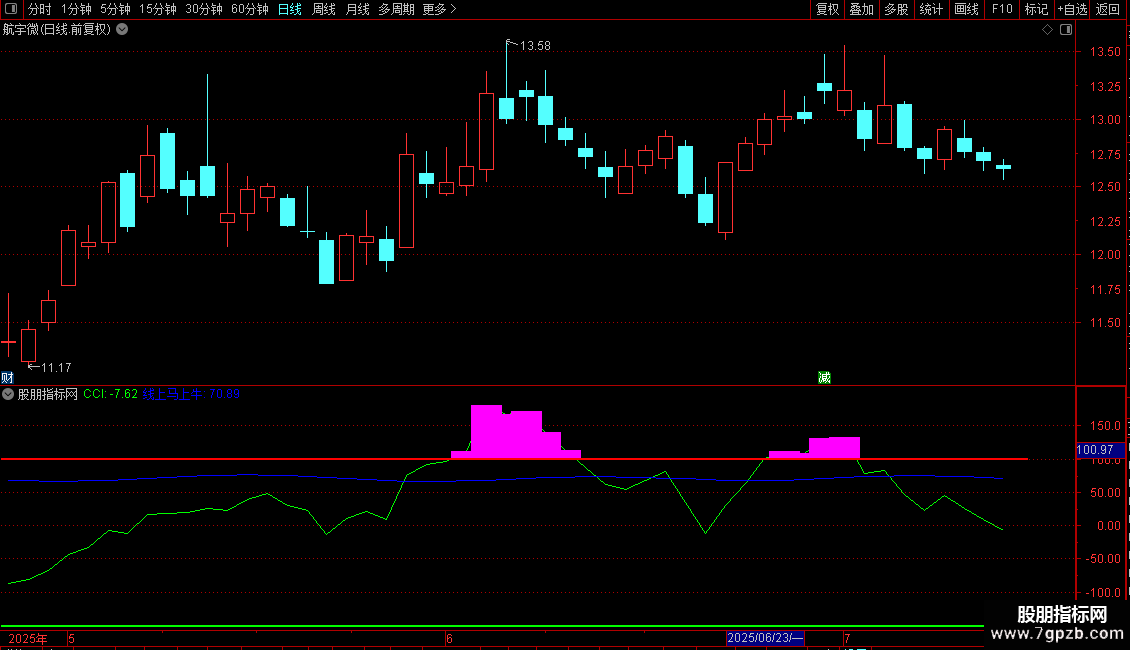The height and width of the screenshot is (650, 1130).
Task: Click the CCI: -7.62 indicator value
Action: tap(110, 394)
